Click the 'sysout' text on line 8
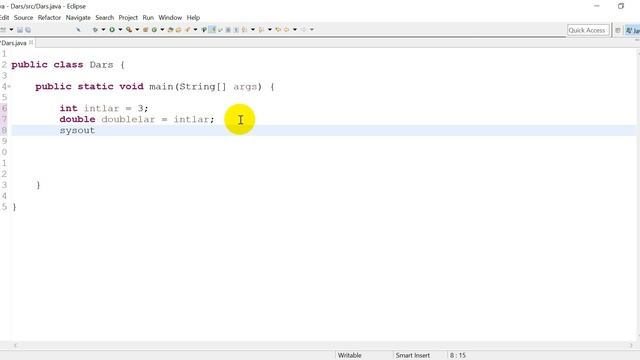The height and width of the screenshot is (360, 640). coord(77,130)
